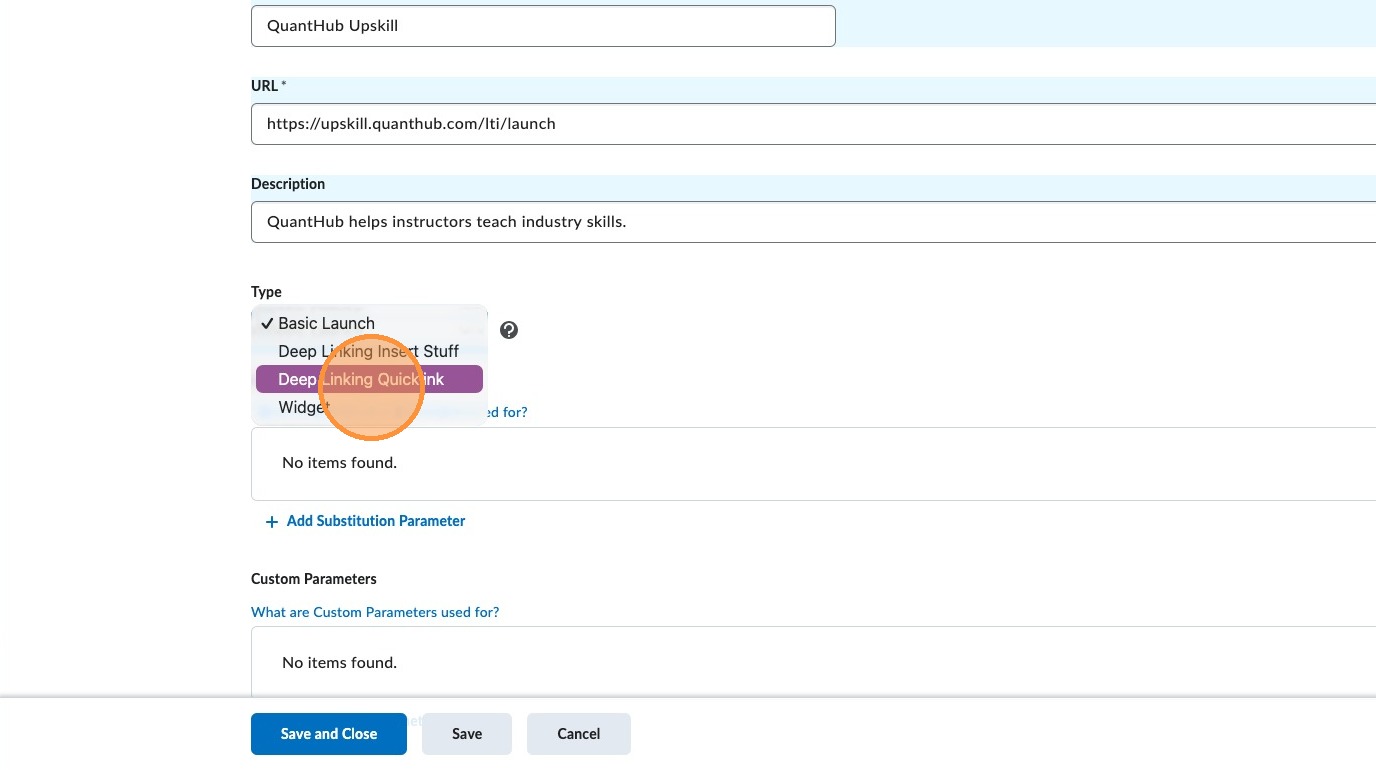Click the Type field label
Viewport: 1376px width, 770px height.
click(x=266, y=292)
